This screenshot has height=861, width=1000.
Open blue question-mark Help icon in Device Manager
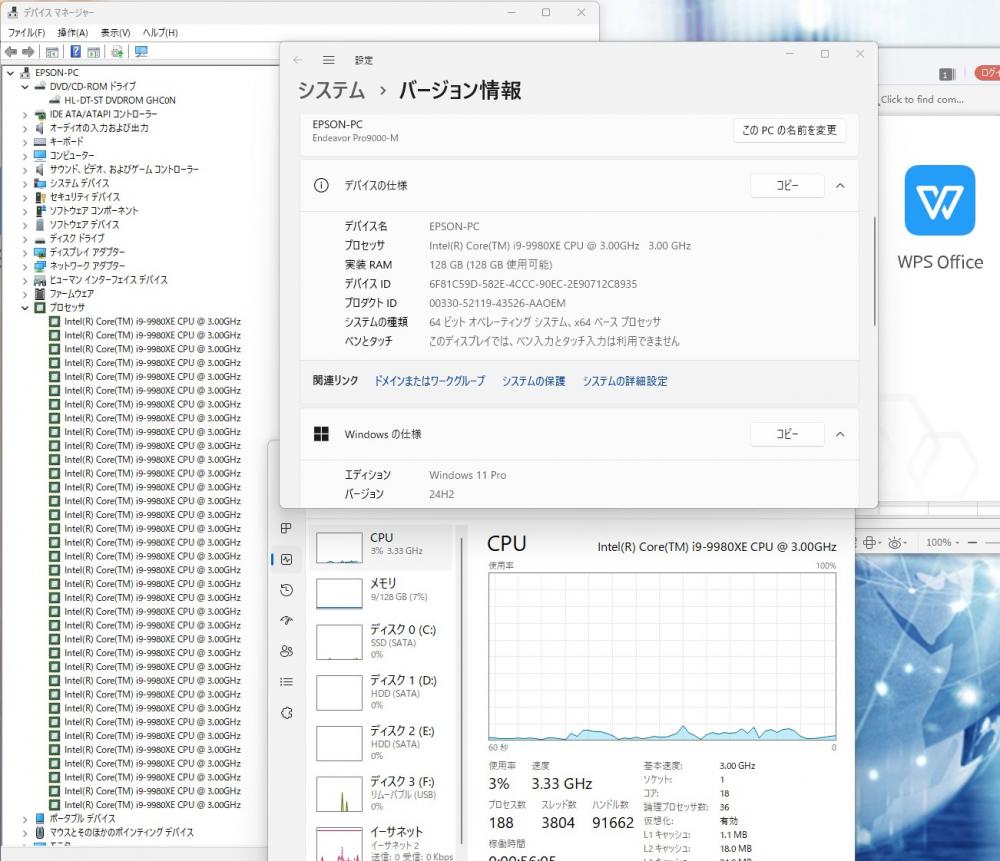75,52
